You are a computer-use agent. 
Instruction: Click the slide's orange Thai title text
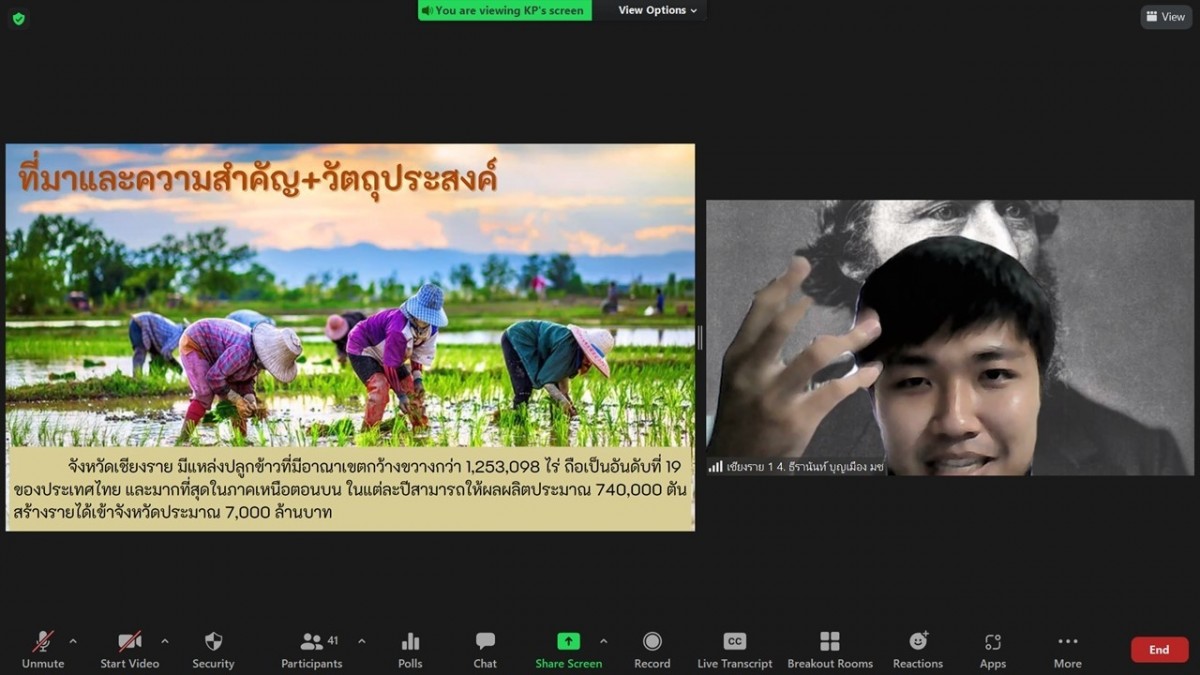tap(258, 179)
